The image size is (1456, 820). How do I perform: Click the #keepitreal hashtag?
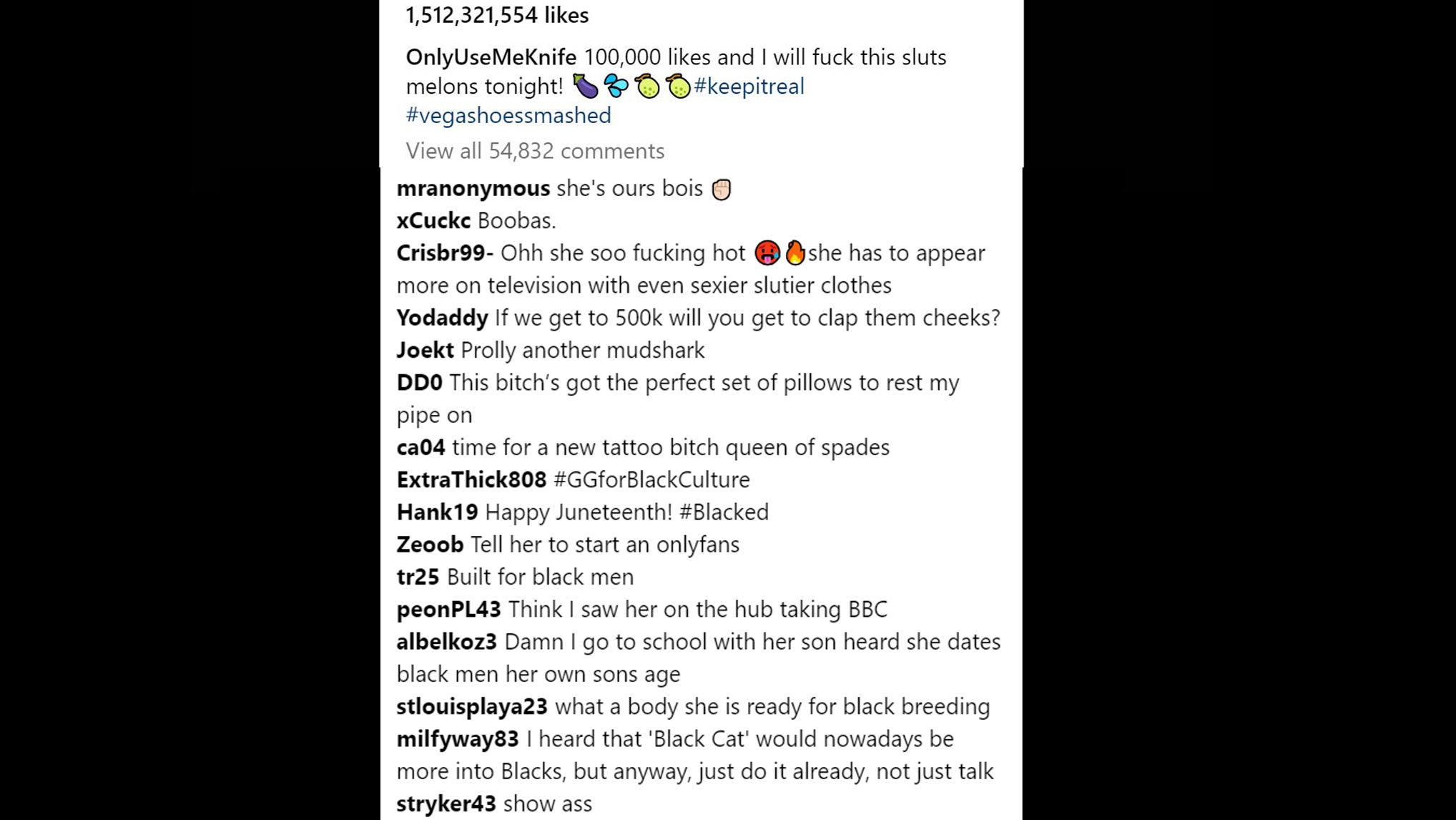click(749, 87)
